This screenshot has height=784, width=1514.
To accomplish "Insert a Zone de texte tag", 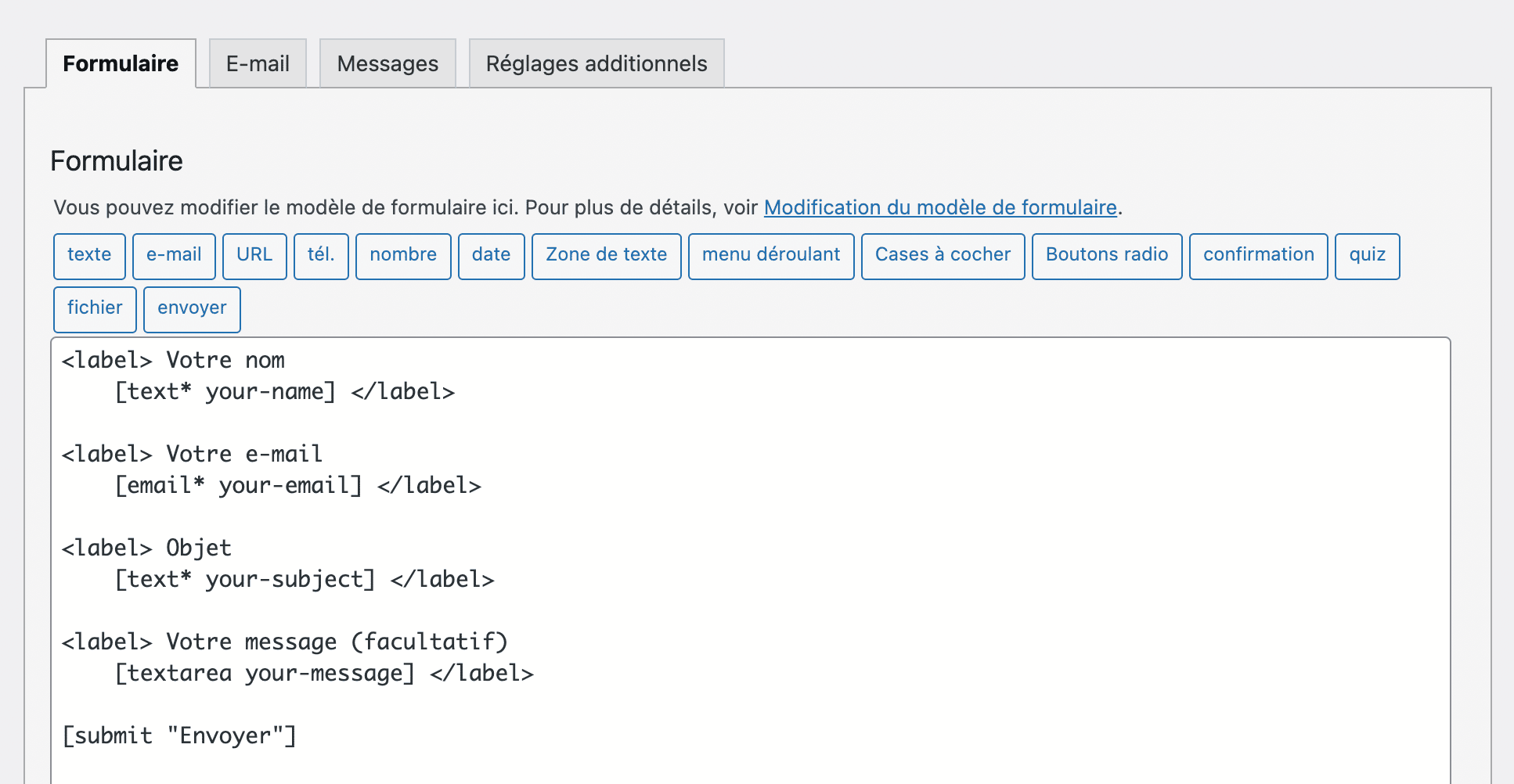I will [x=607, y=256].
